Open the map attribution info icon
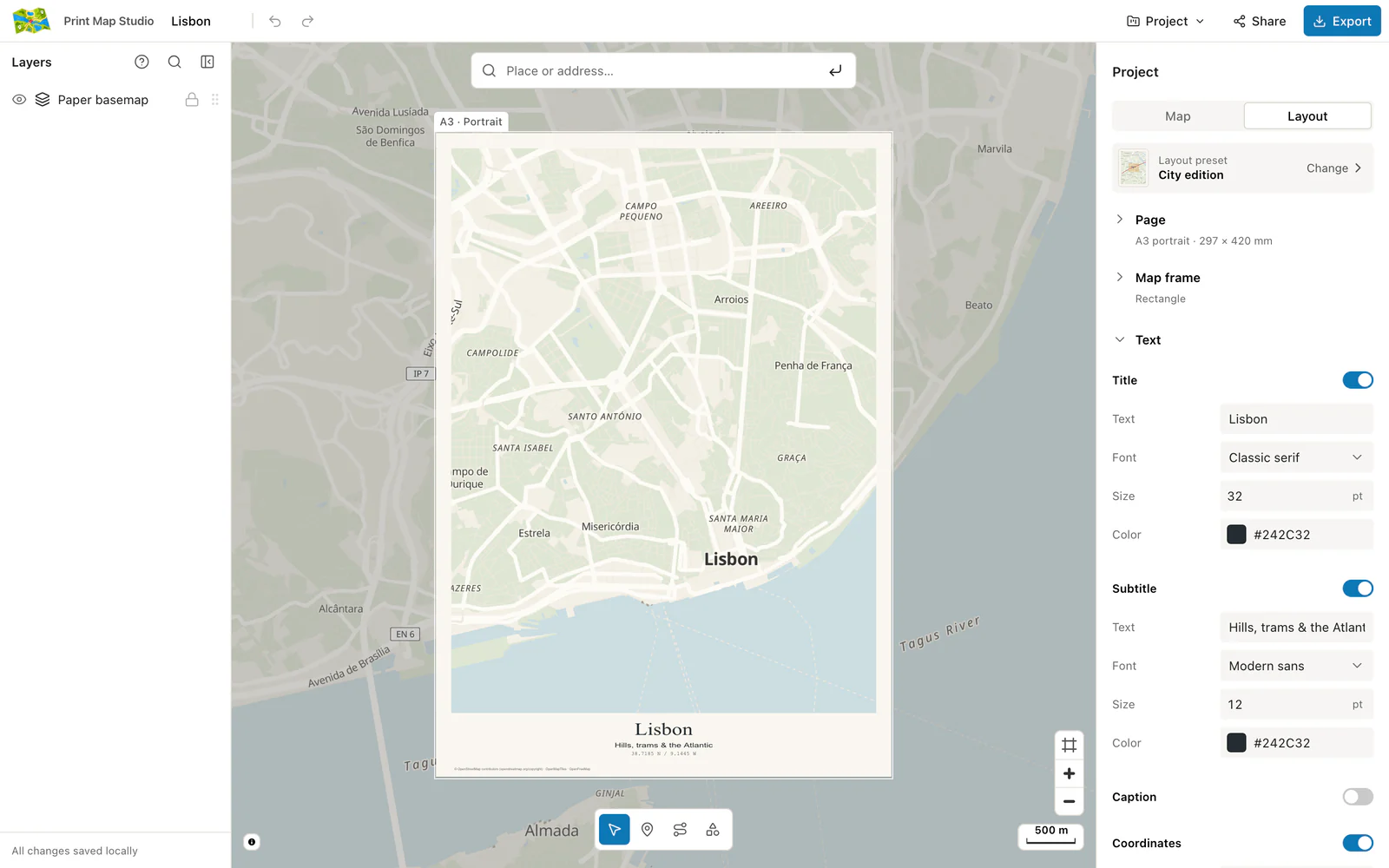Image resolution: width=1389 pixels, height=868 pixels. tap(252, 841)
